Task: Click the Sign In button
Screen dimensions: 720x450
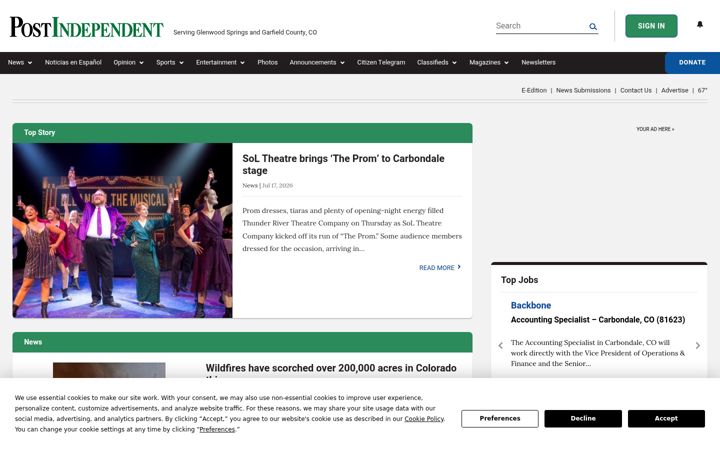Action: tap(651, 26)
